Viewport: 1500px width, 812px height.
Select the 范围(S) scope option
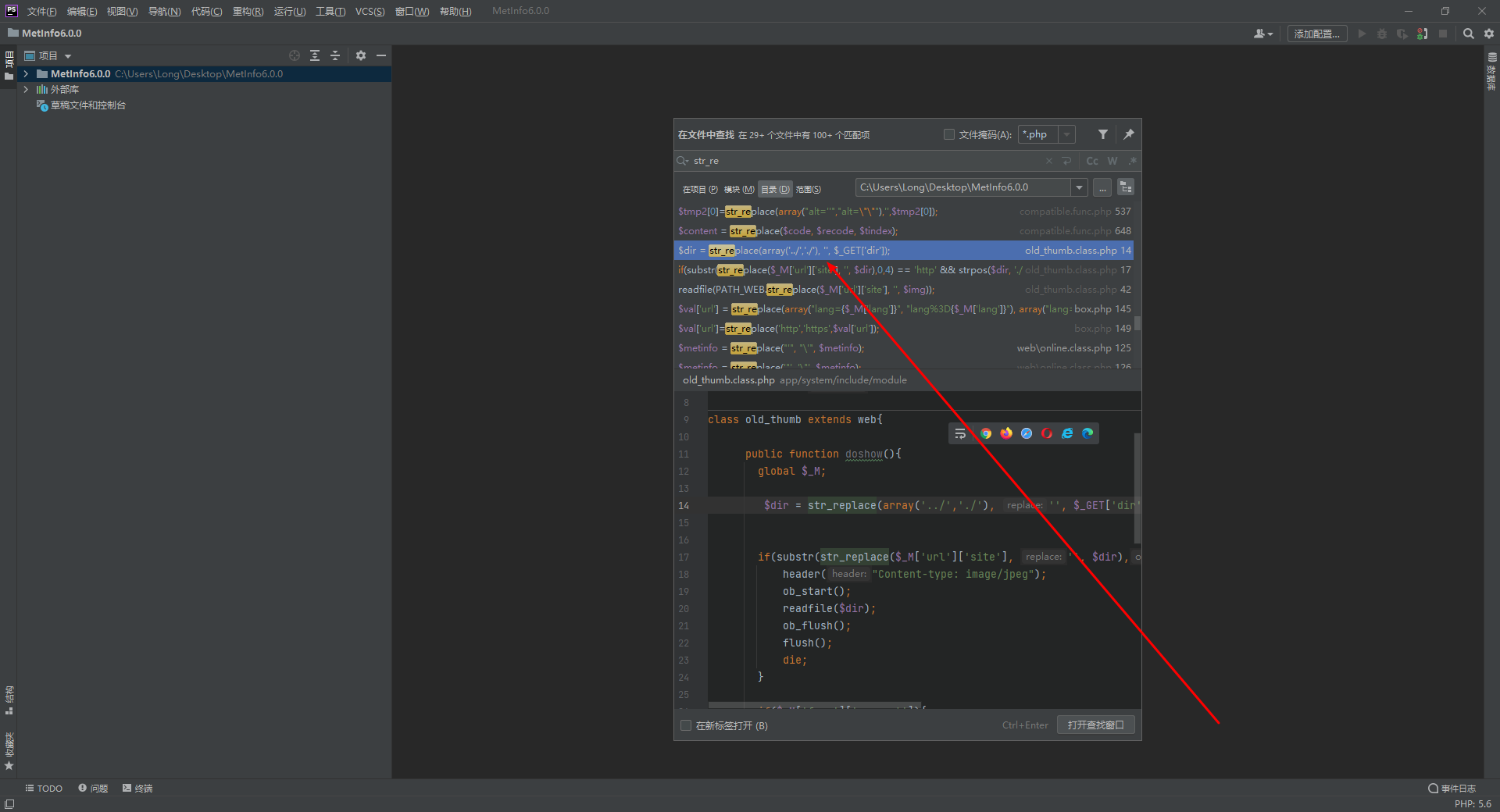point(809,189)
